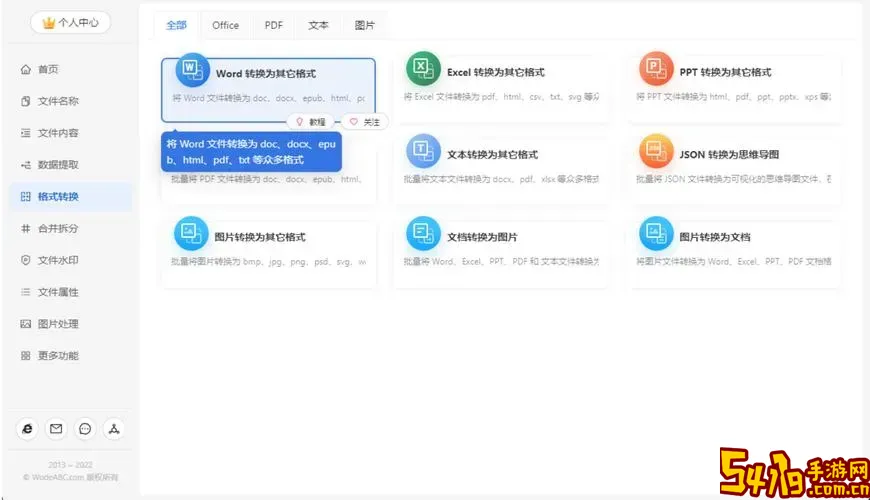
Task: Click the description 批量将文本文件转换为 docx
Action: click(501, 179)
